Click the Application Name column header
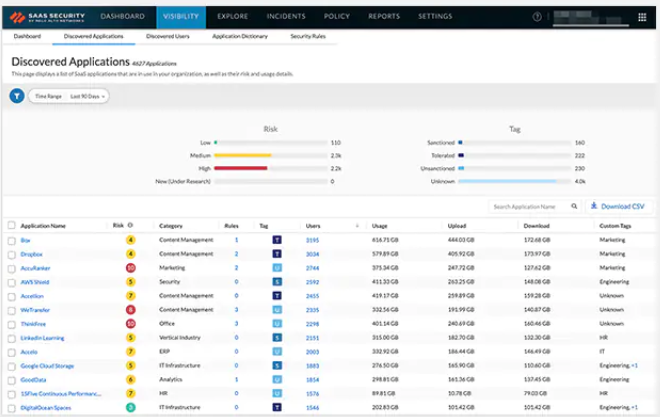The height and width of the screenshot is (417, 660). click(x=43, y=226)
